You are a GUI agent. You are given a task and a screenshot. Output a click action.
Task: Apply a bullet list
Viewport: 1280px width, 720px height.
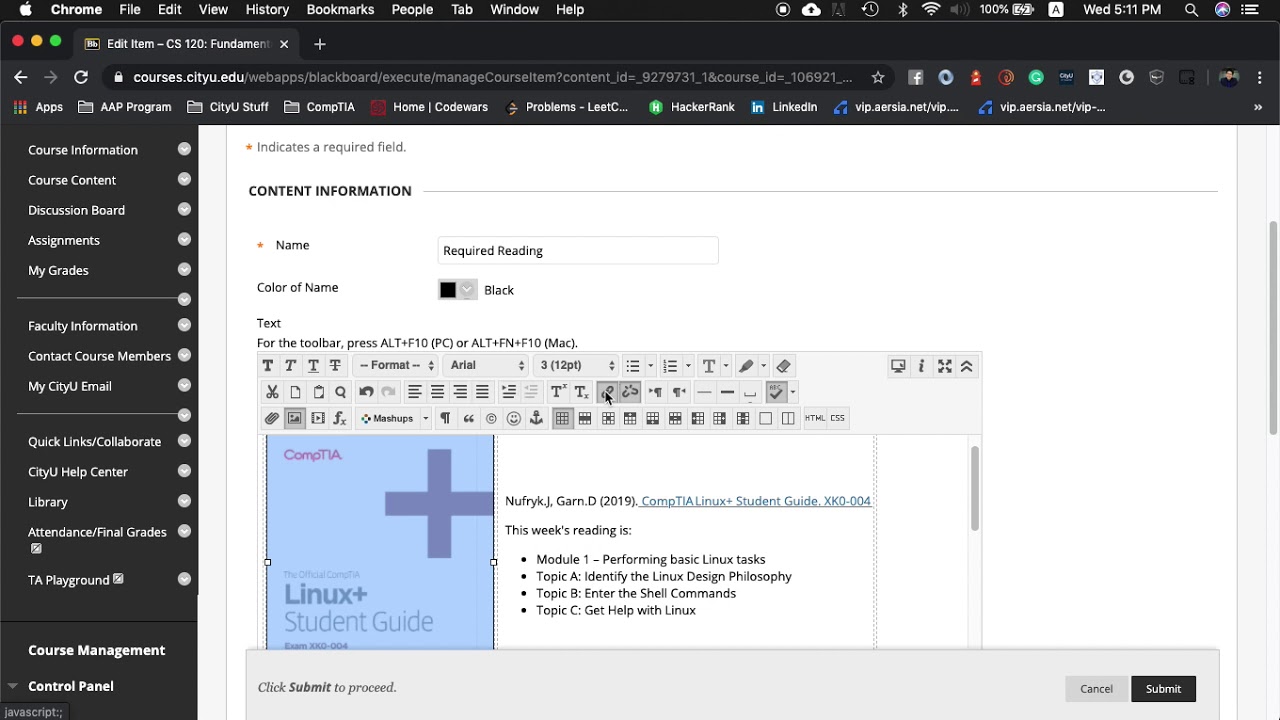point(633,366)
